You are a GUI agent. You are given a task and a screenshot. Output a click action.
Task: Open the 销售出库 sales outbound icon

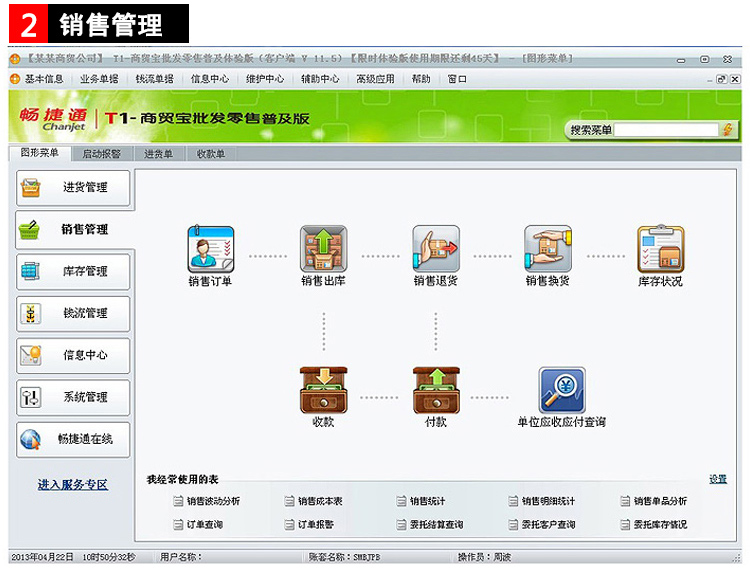323,249
